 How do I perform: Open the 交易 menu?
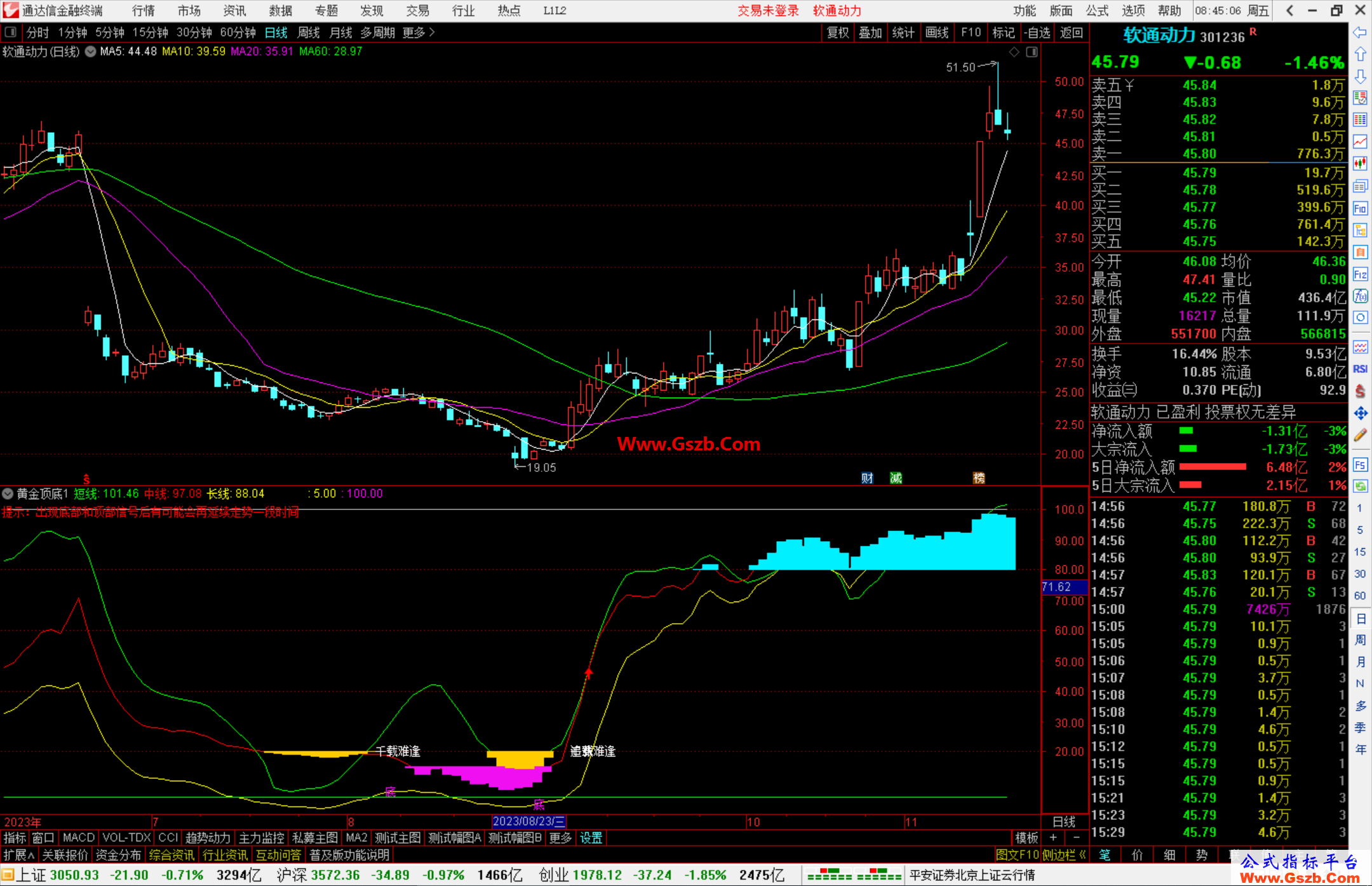point(417,11)
